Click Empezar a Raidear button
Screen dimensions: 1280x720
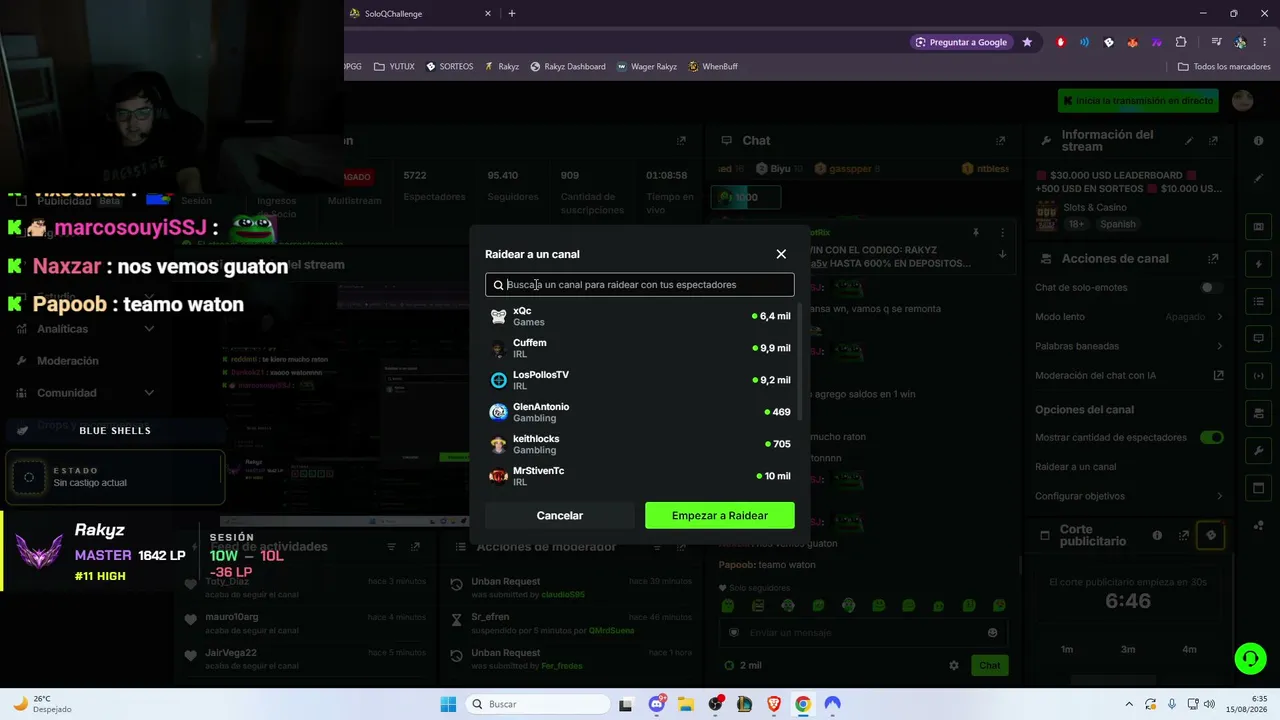(720, 516)
